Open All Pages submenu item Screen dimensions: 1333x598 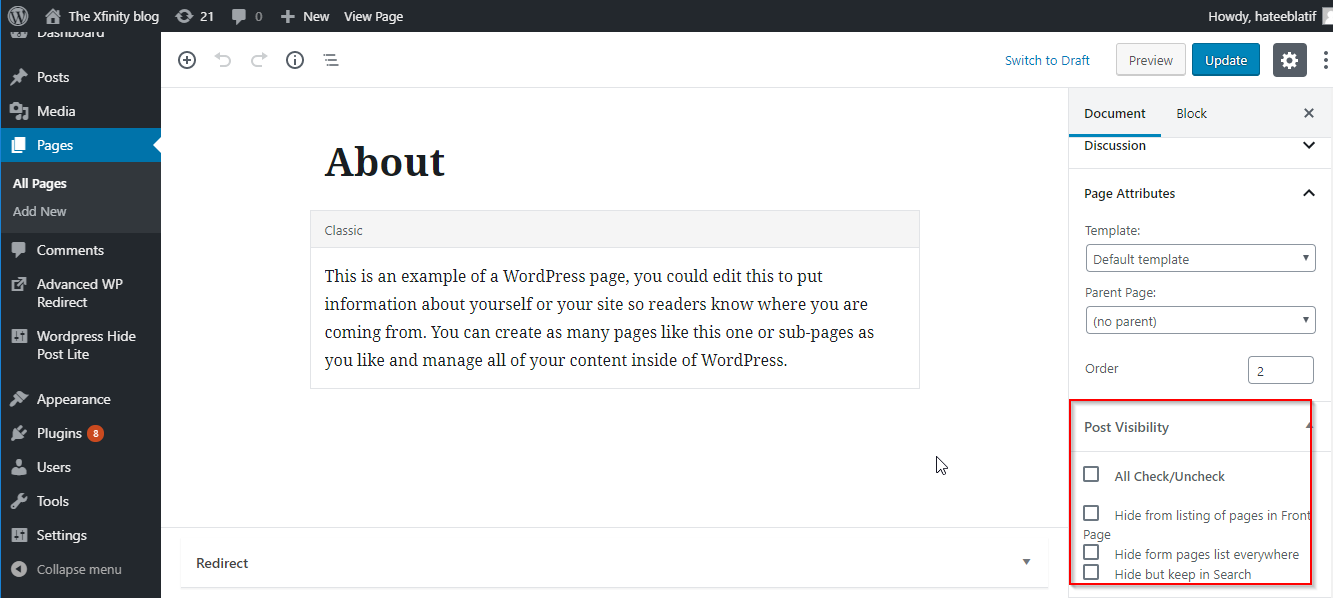point(40,184)
